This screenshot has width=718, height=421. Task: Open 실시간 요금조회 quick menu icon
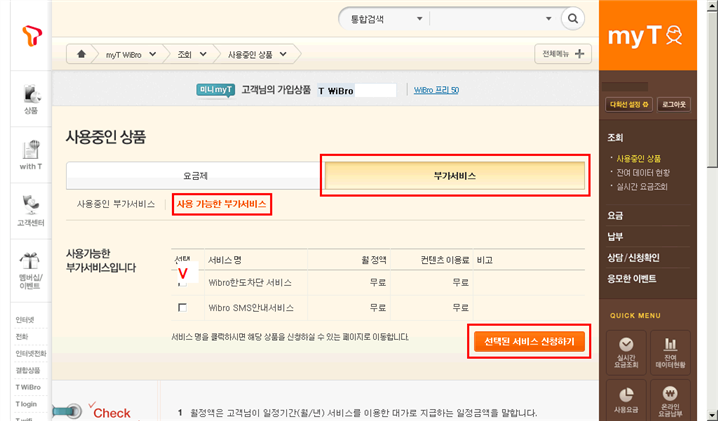pyautogui.click(x=626, y=352)
